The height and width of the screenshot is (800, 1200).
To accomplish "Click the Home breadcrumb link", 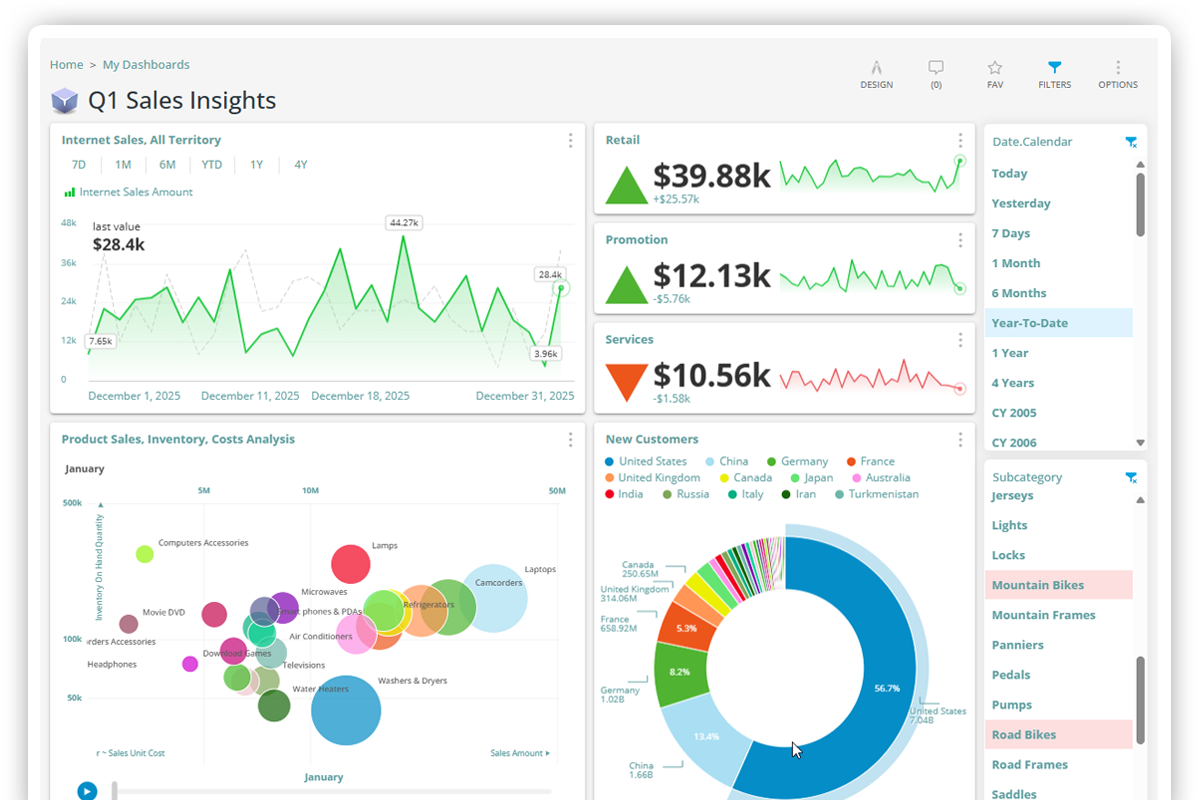I will [x=66, y=64].
